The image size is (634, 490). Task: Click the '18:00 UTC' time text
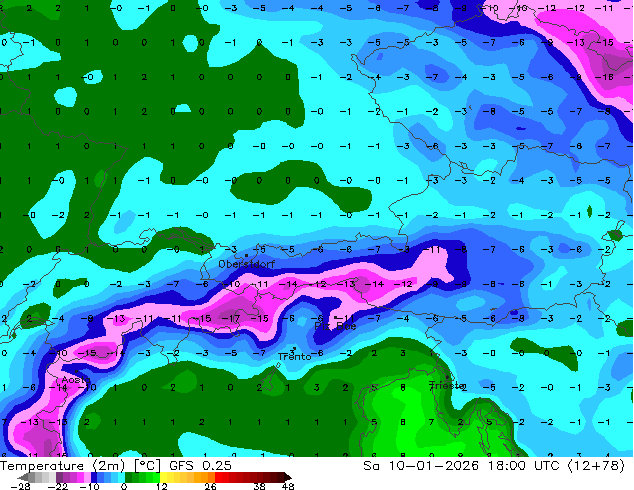coord(524,466)
